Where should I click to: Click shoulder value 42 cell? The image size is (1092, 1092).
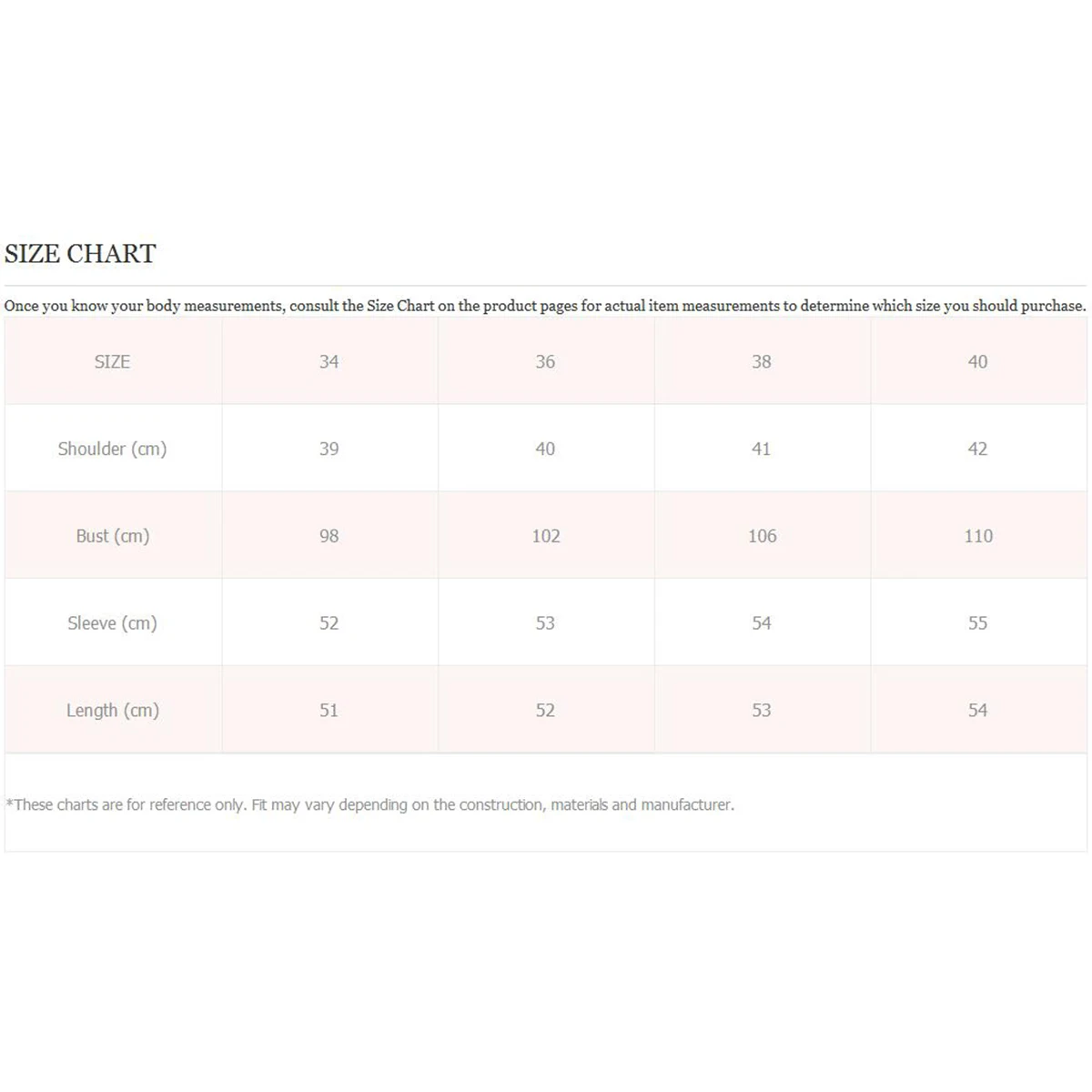coord(977,449)
